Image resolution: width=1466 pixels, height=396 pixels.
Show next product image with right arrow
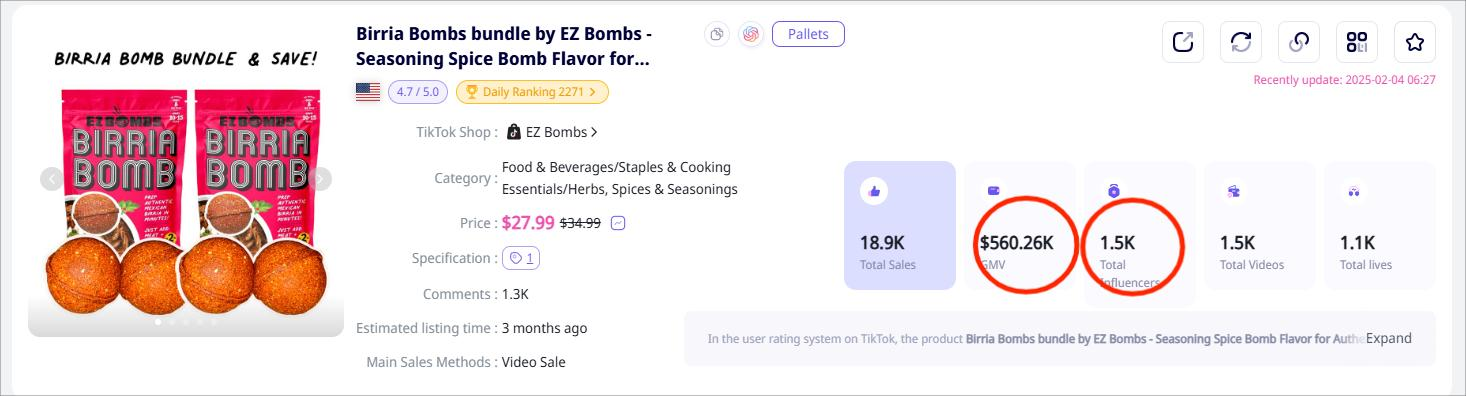320,179
